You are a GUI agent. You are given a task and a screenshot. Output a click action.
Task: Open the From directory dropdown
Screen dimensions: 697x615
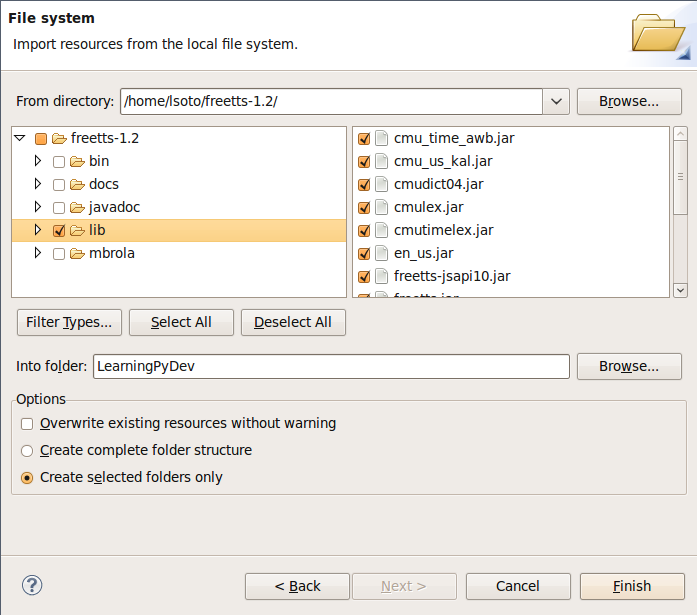(x=556, y=101)
